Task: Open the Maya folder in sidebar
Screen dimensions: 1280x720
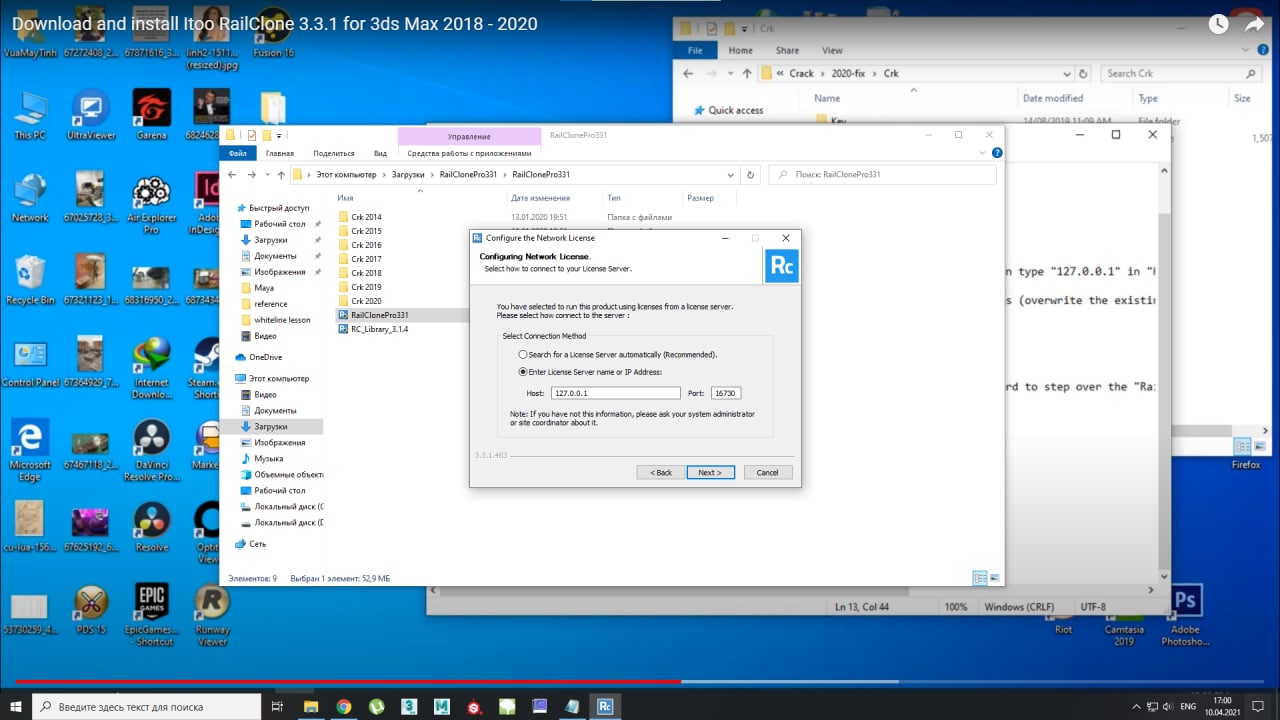Action: (264, 288)
